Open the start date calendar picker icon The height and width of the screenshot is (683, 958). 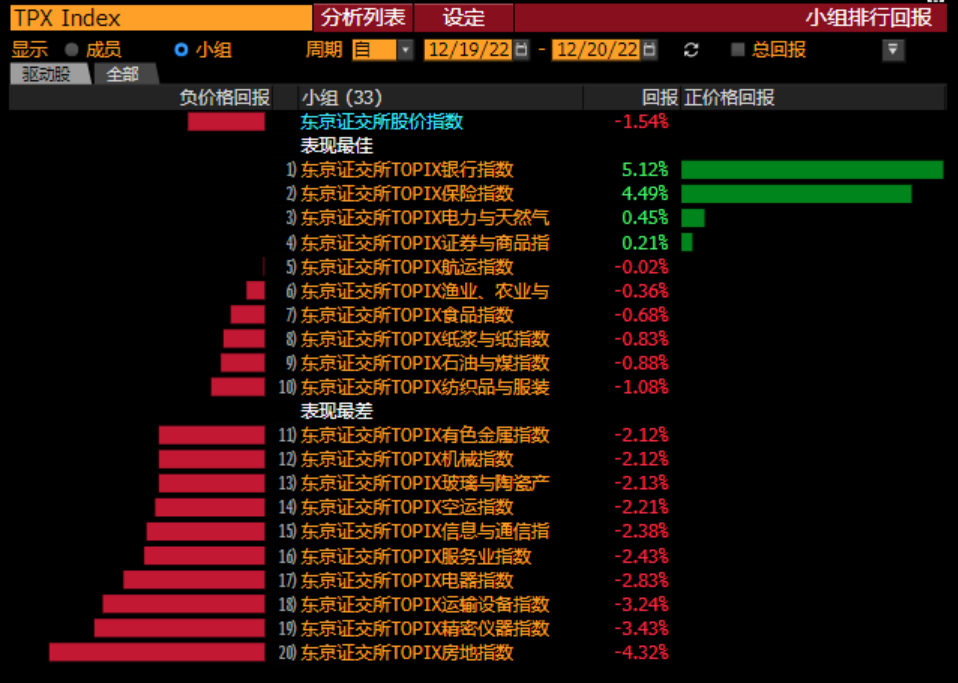pos(521,49)
